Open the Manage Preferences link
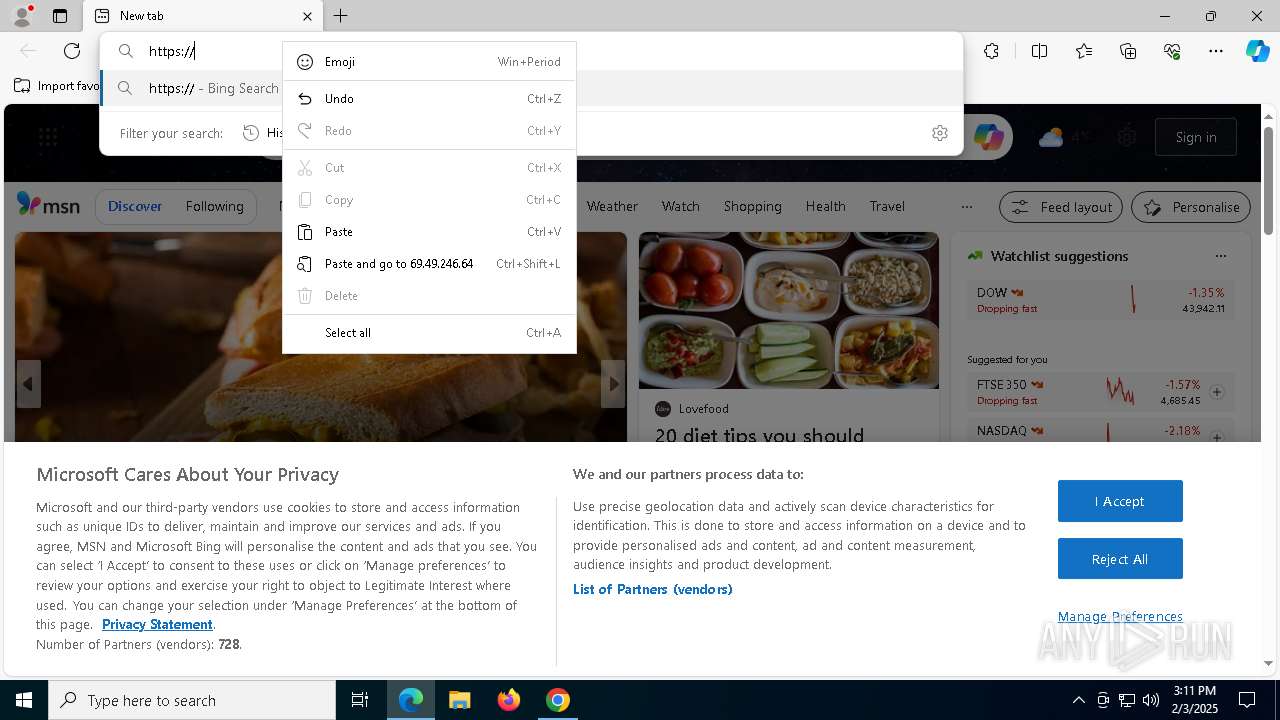Viewport: 1280px width, 720px height. coord(1120,616)
